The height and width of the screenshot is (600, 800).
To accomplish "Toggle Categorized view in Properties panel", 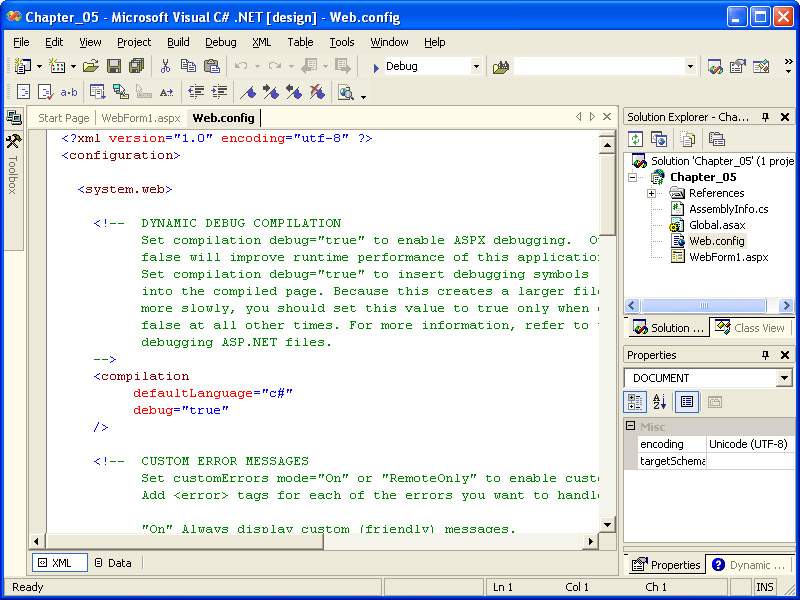I will (x=636, y=402).
